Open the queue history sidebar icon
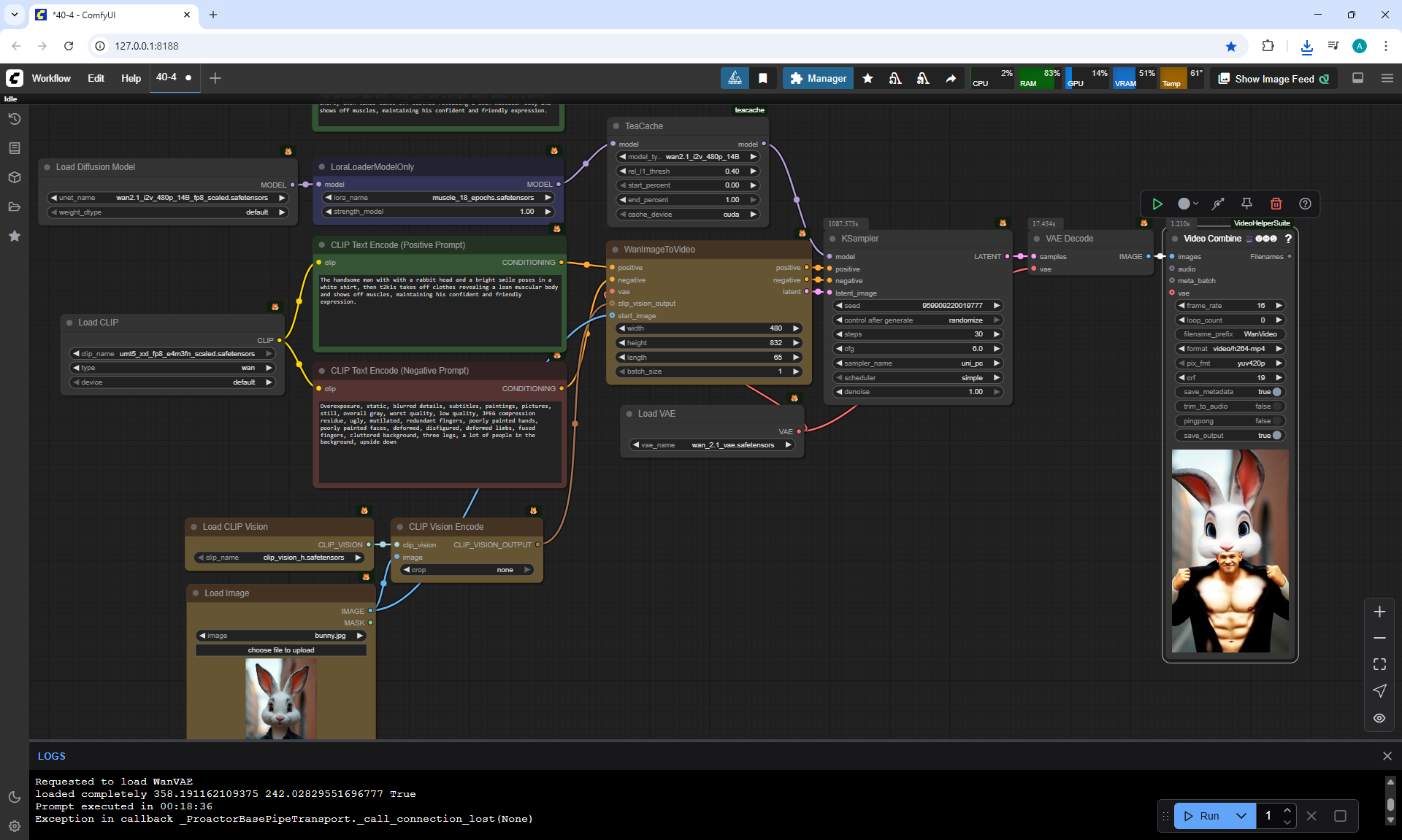1402x840 pixels. (x=14, y=119)
